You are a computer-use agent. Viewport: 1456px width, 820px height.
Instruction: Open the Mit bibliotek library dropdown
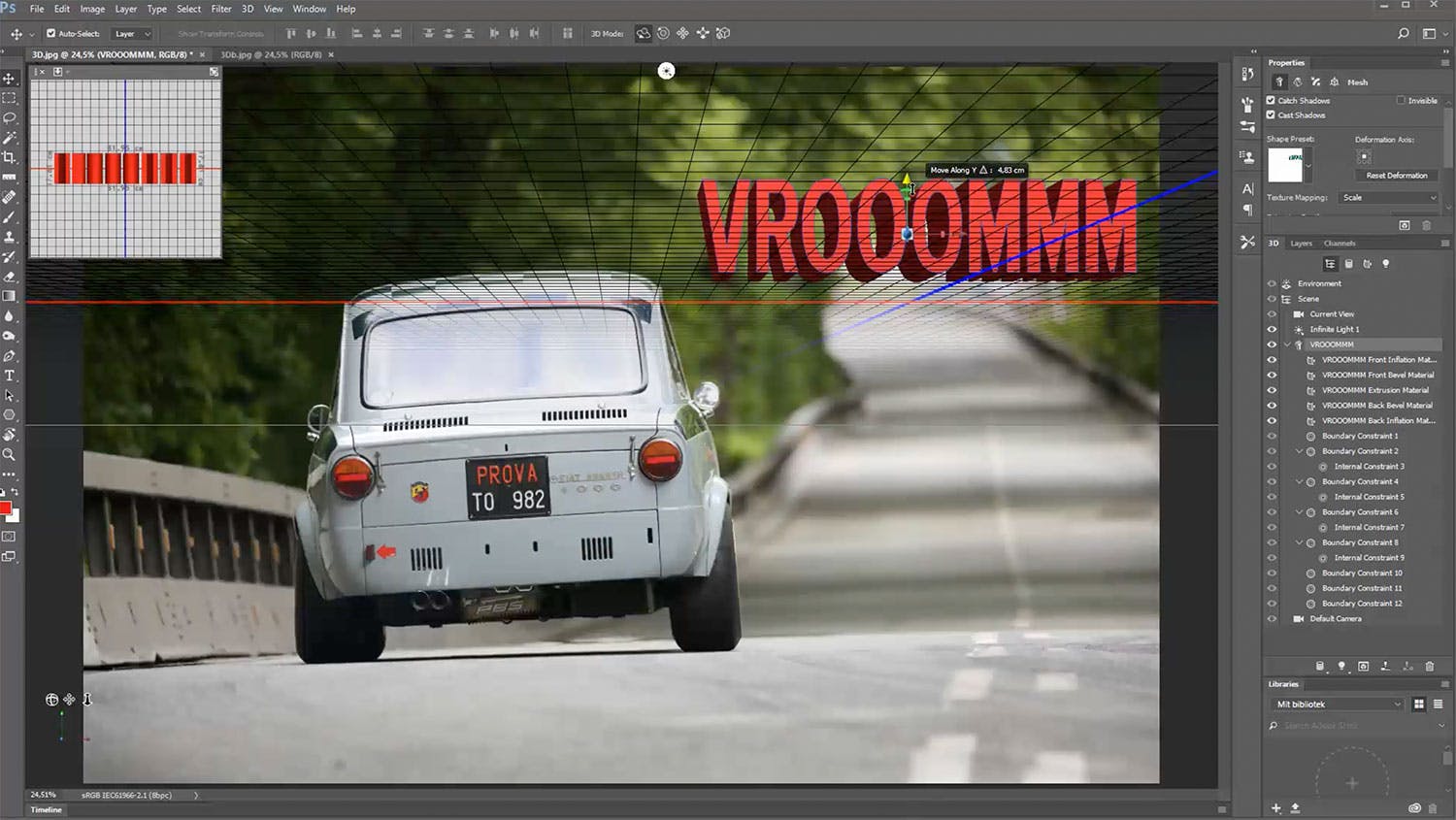click(1339, 705)
